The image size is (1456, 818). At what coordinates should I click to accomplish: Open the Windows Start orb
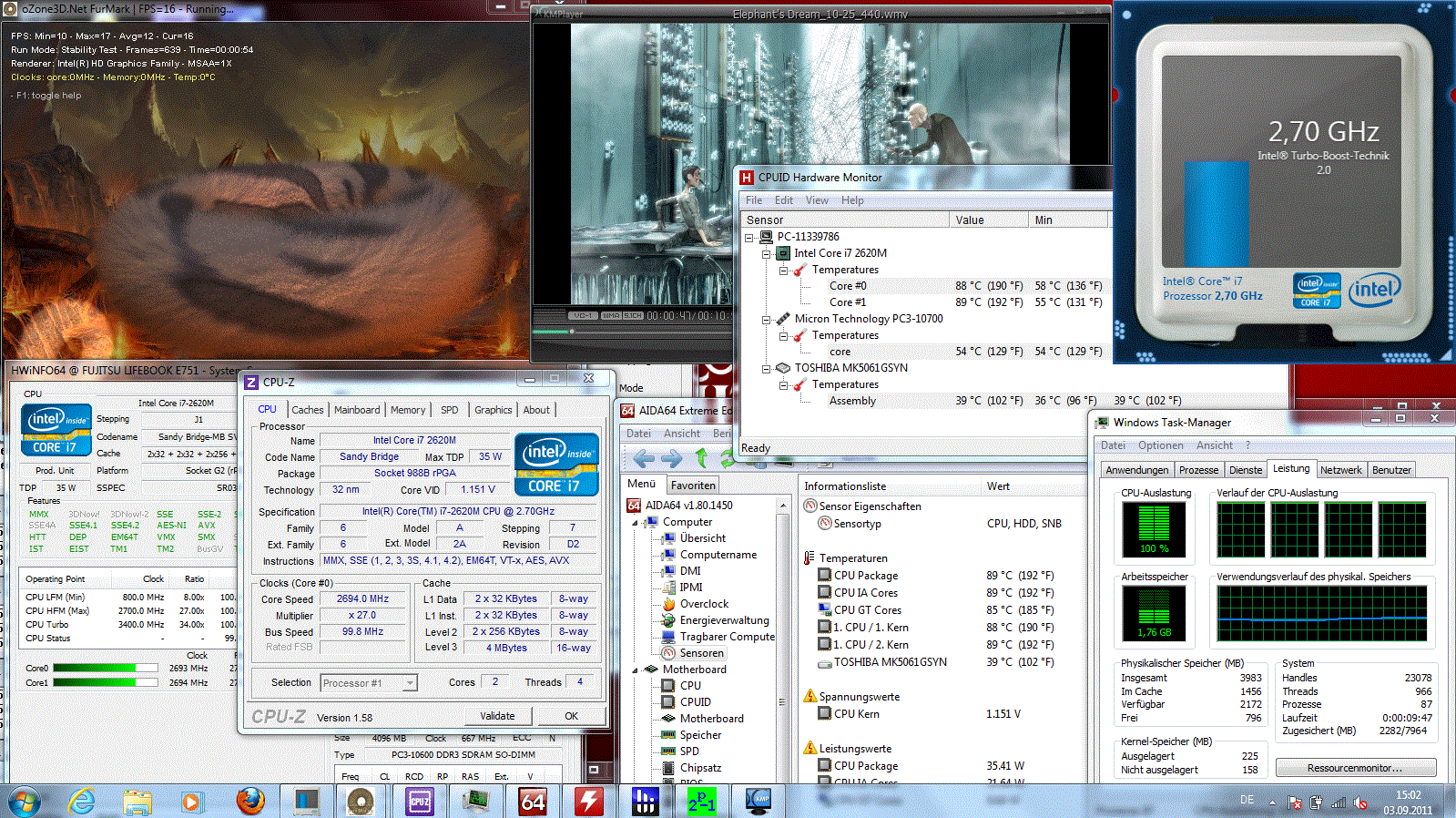coord(24,803)
